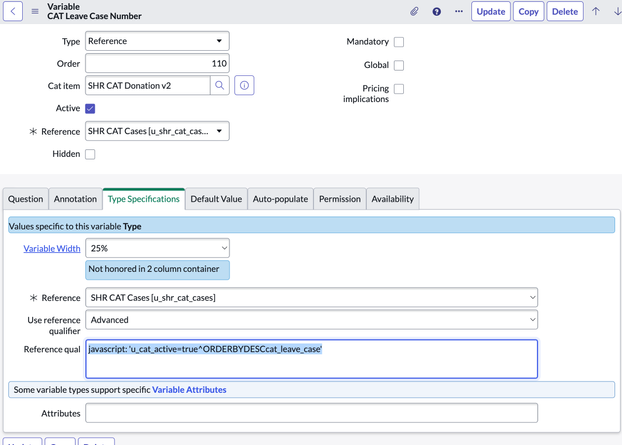Look up Cat item with magnifier icon
The width and height of the screenshot is (622, 445).
coord(219,85)
